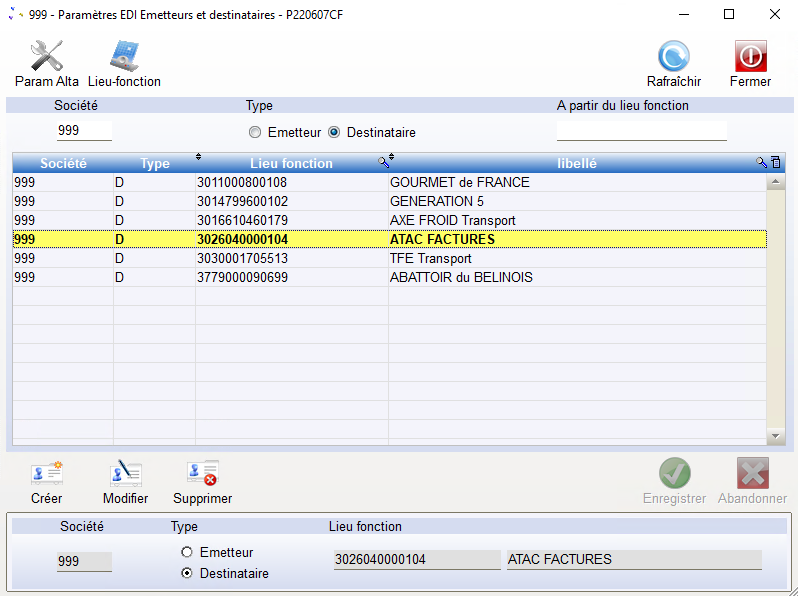Sort by the Lieu fonction column arrows

click(198, 157)
